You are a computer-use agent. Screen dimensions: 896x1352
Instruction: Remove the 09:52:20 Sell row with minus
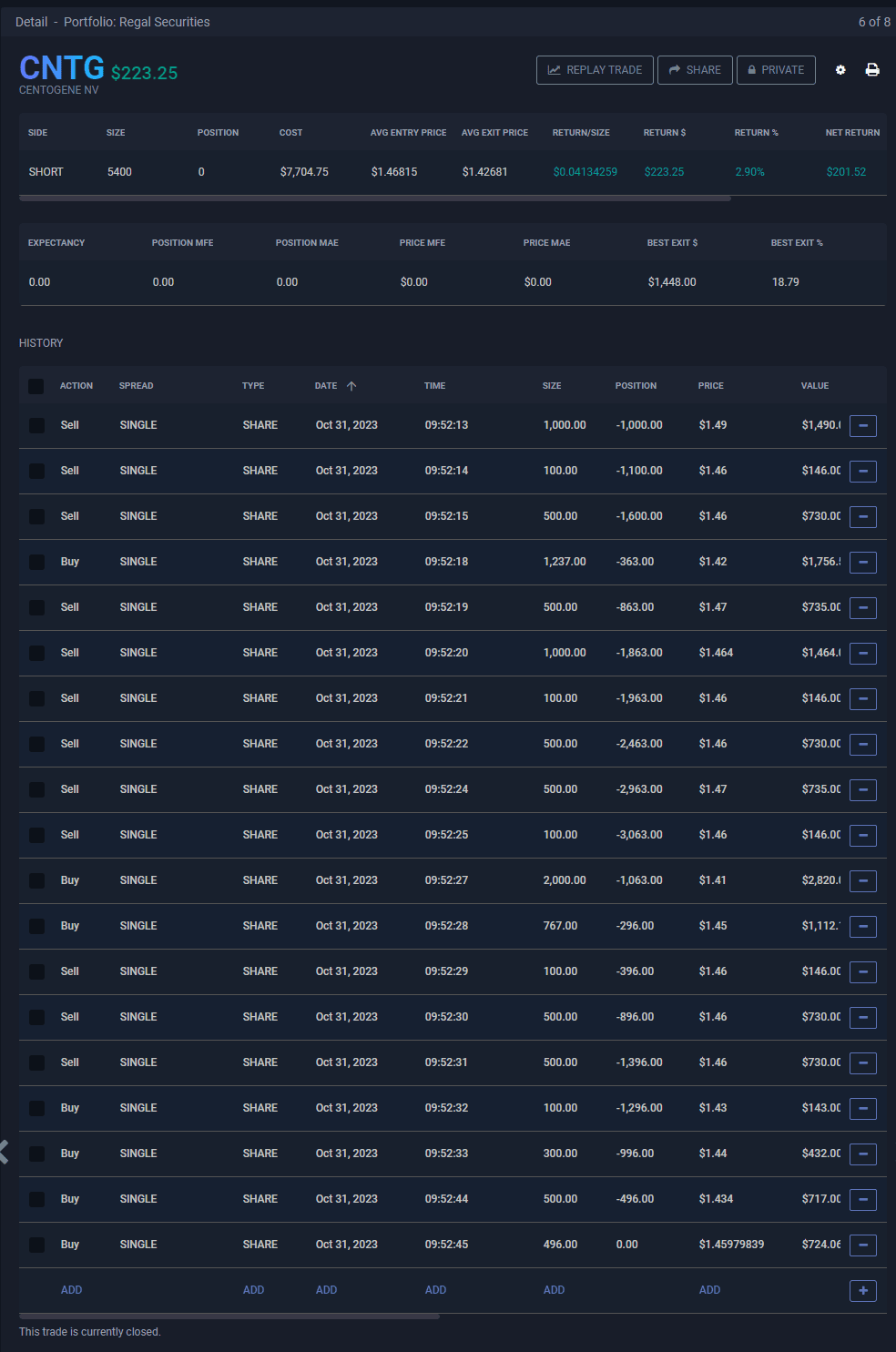coord(863,653)
